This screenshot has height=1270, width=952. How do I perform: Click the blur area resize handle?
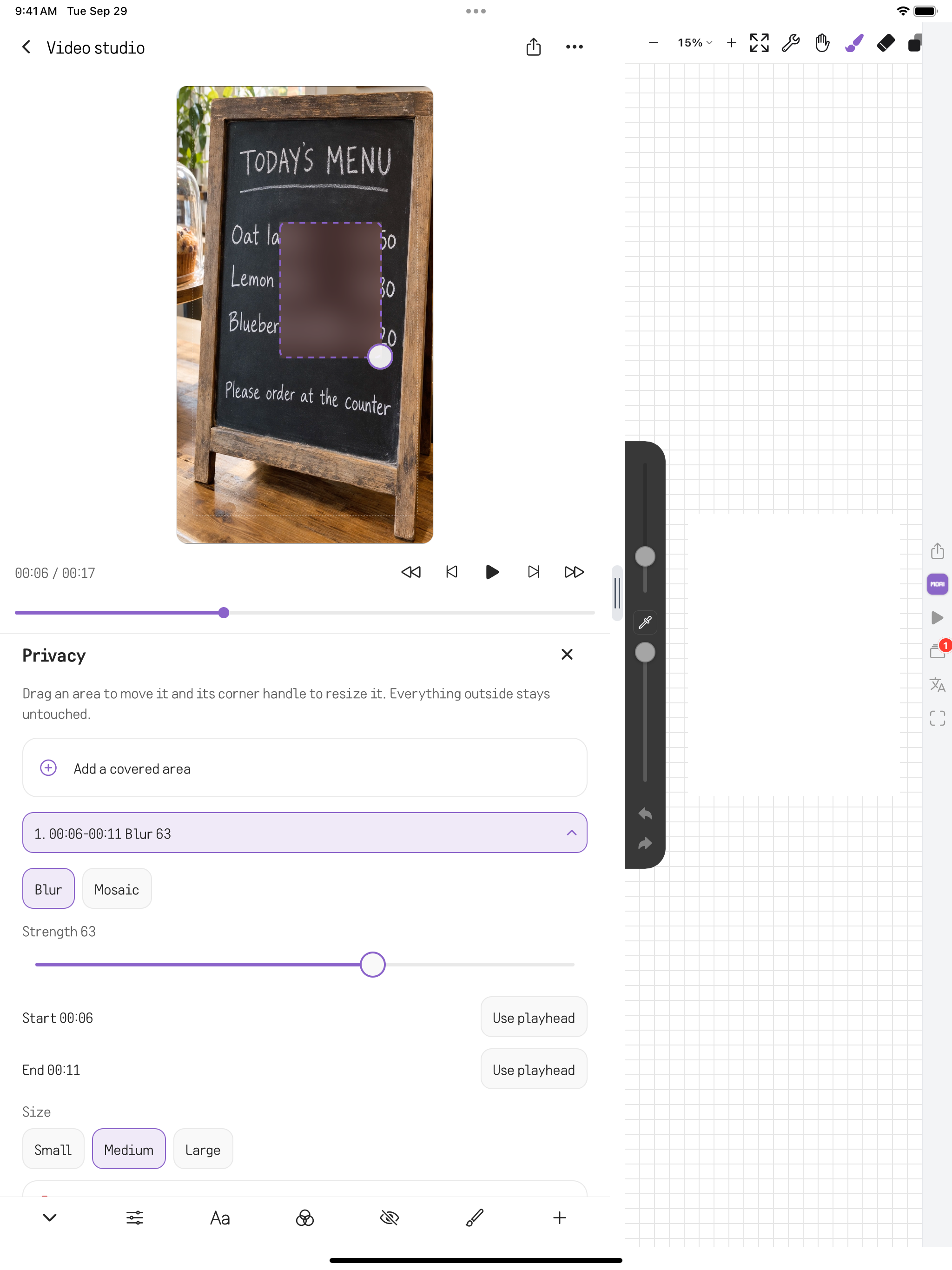click(380, 357)
